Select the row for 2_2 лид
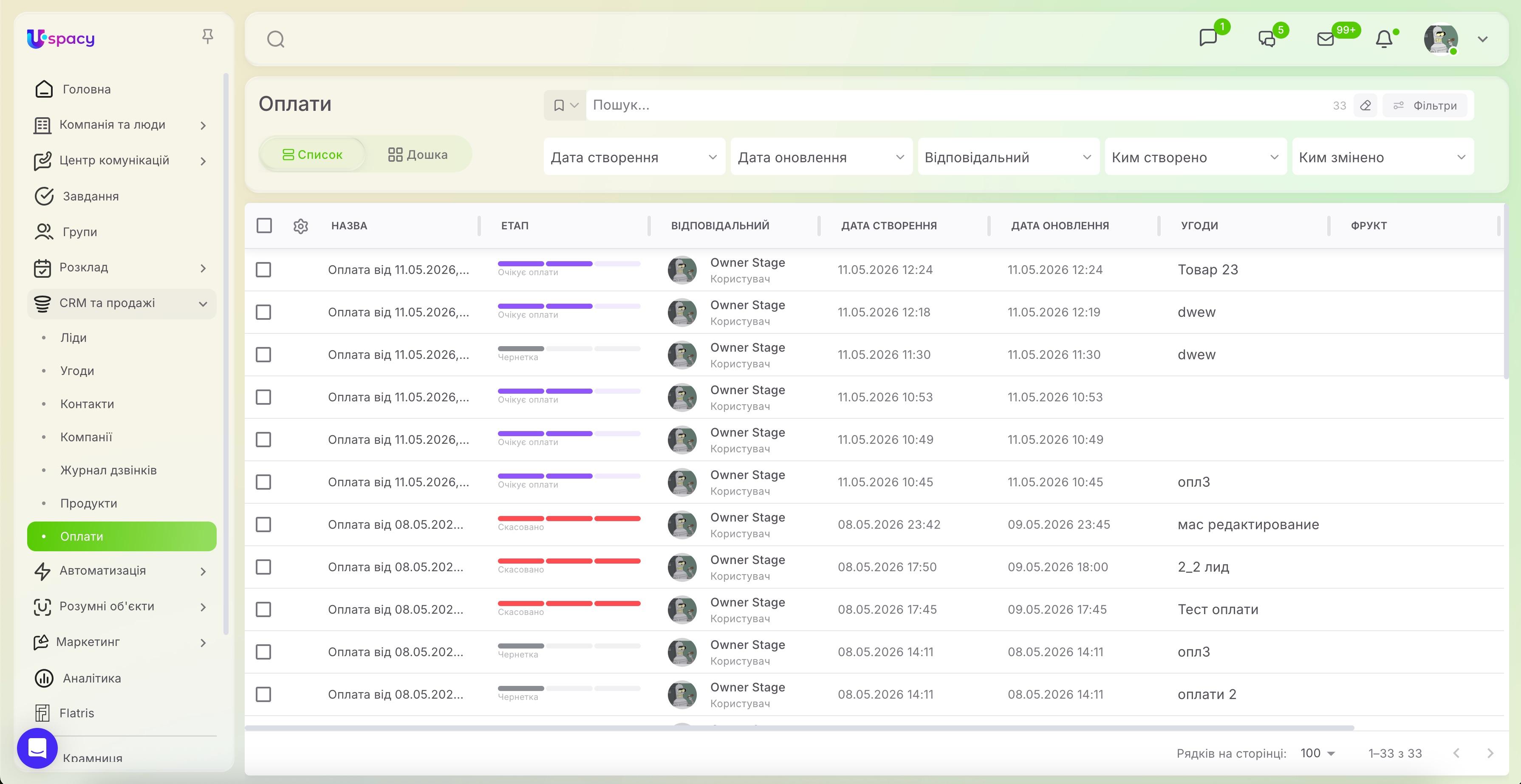 pos(263,567)
